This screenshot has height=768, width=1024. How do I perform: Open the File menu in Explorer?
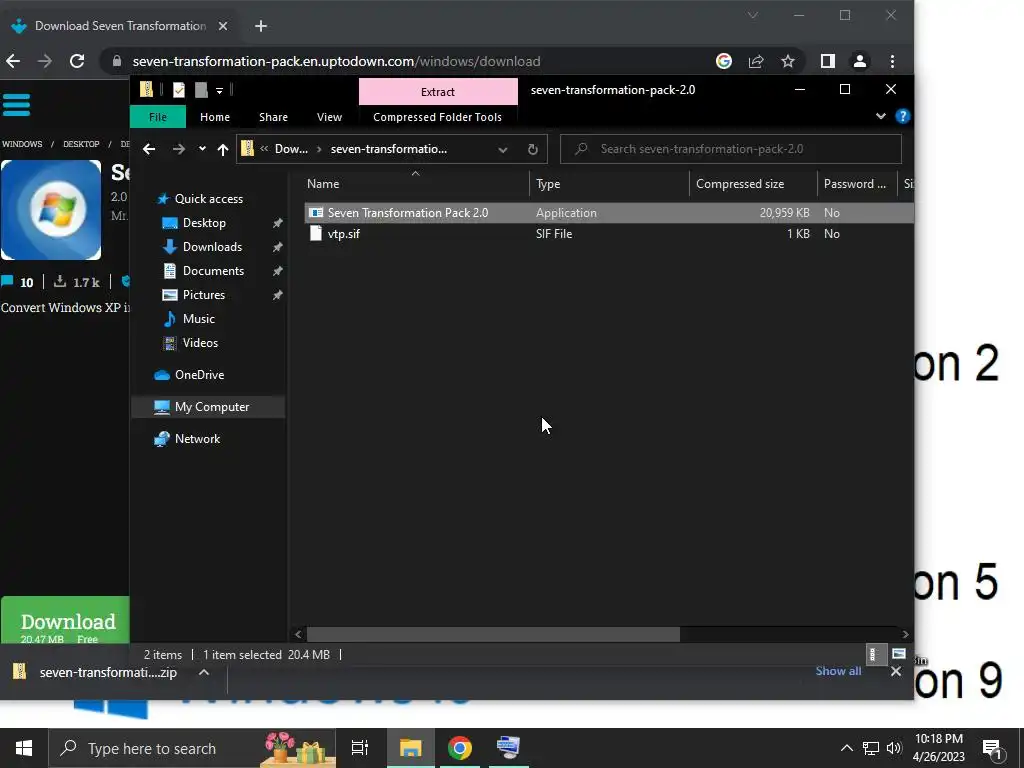pyautogui.click(x=158, y=117)
